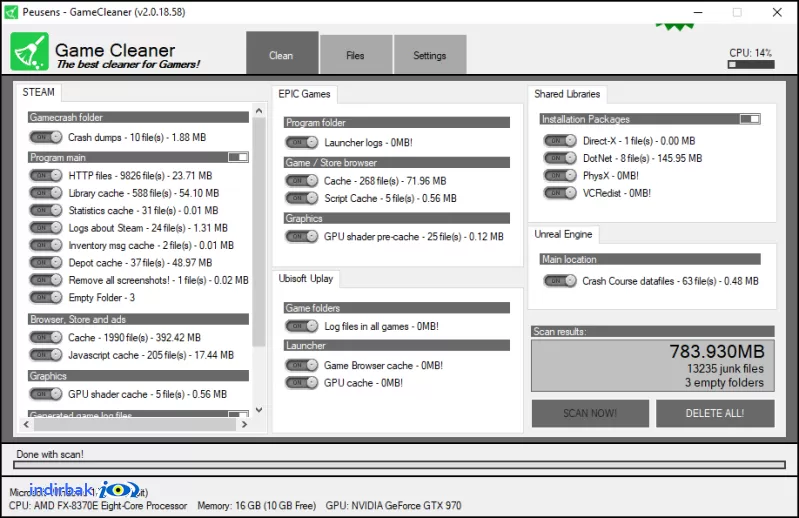
Task: Toggle Logs about Steam switch
Action: [46, 228]
